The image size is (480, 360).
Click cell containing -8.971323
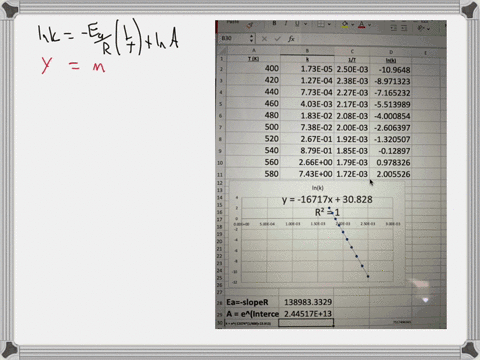[x=391, y=81]
